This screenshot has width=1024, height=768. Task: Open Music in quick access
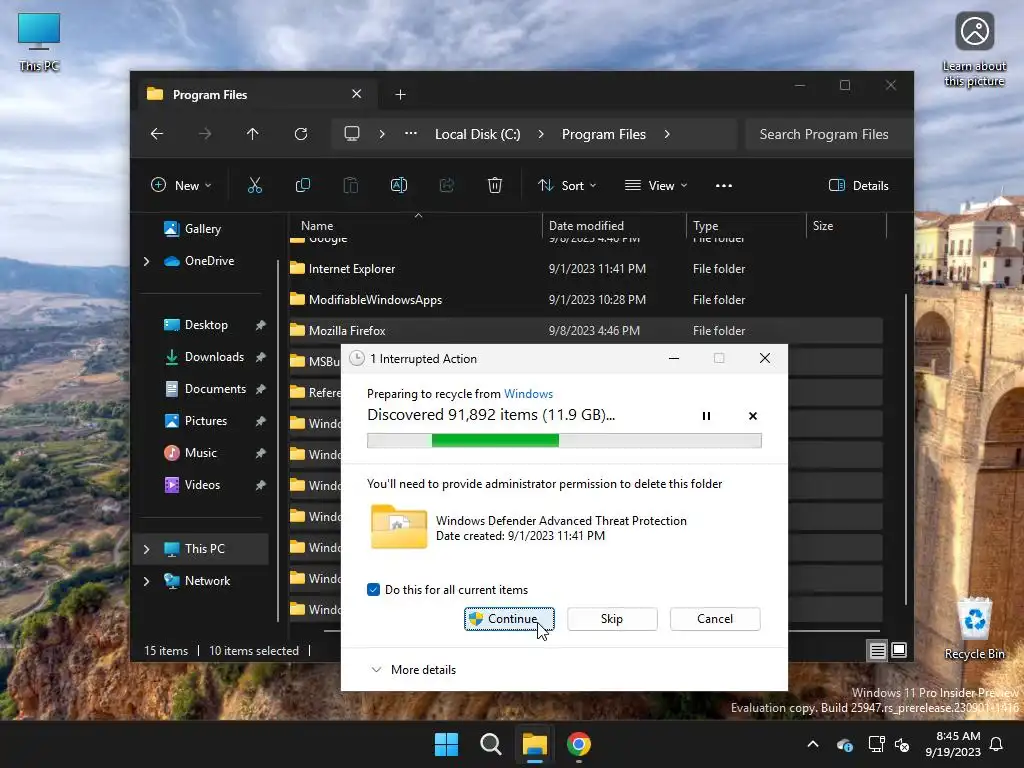(190, 453)
